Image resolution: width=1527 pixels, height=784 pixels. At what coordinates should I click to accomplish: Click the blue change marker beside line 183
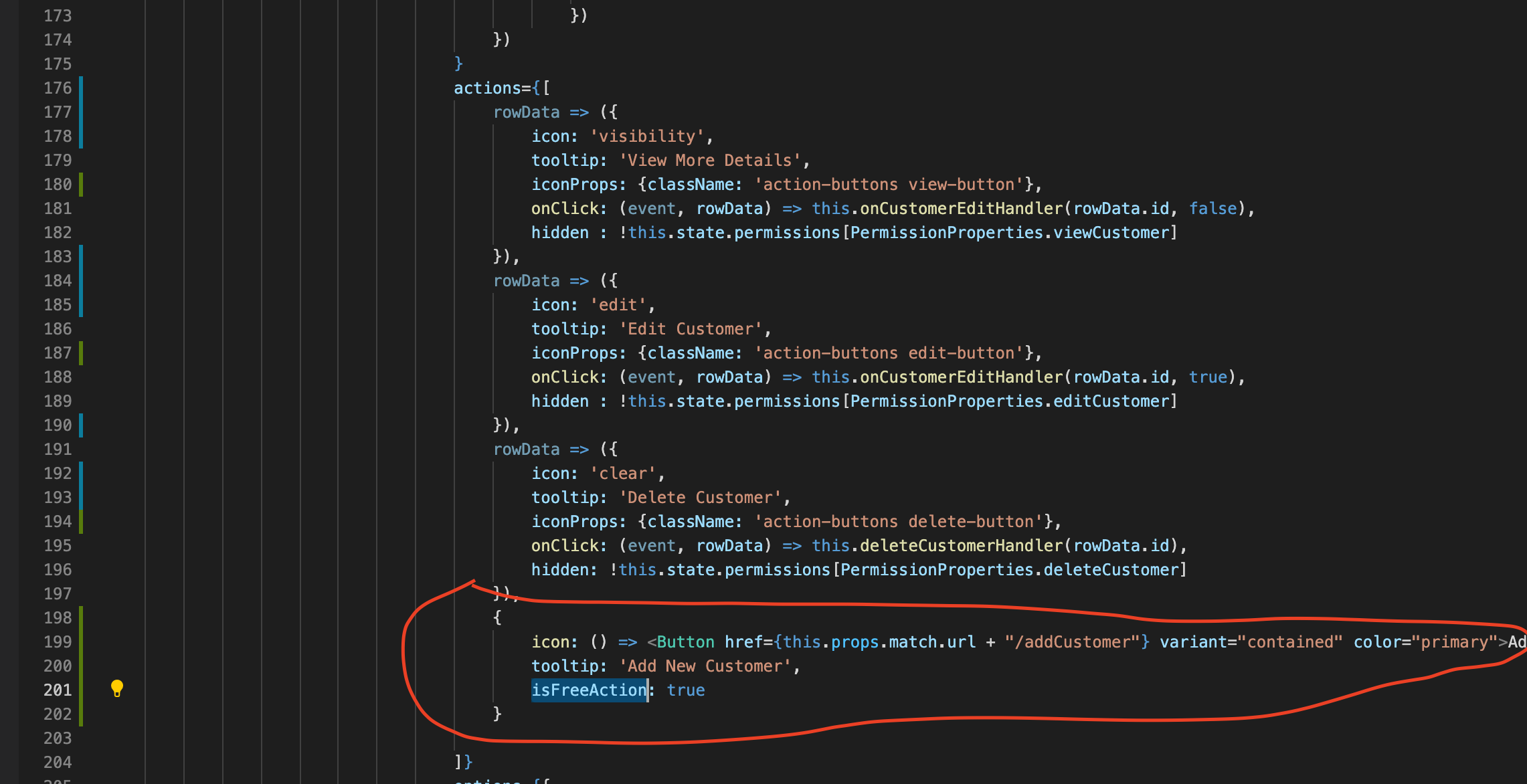click(x=81, y=257)
